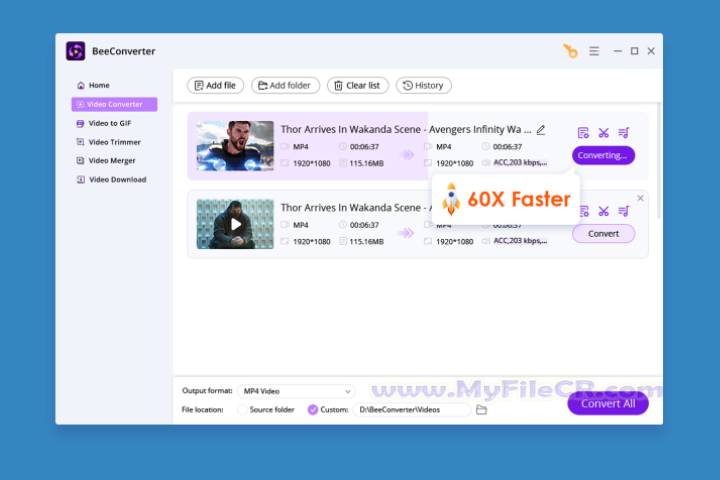Click the second video's title text

click(x=356, y=208)
